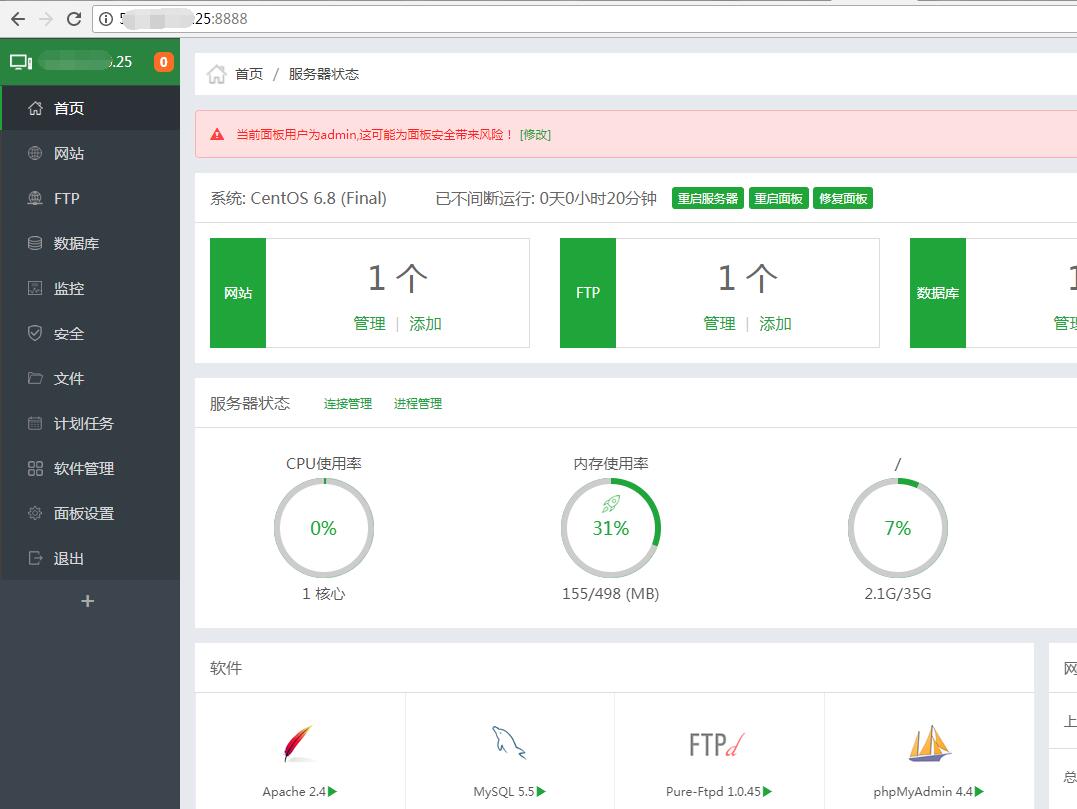
Task: Open 安全 in the sidebar
Action: click(90, 334)
